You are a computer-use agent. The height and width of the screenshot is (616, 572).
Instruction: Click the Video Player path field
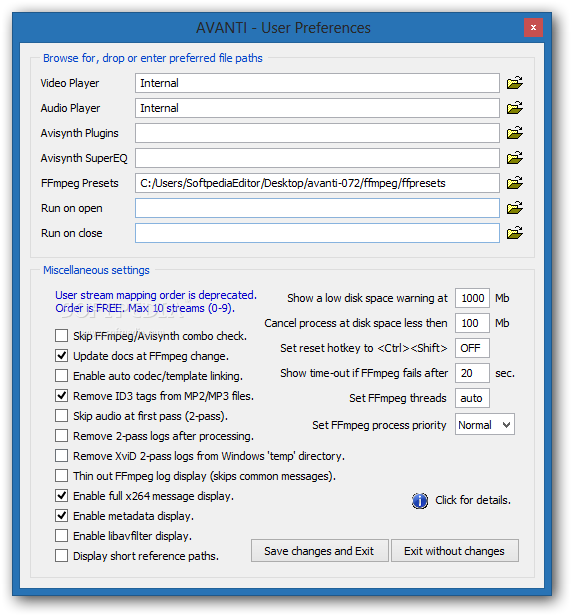(317, 83)
